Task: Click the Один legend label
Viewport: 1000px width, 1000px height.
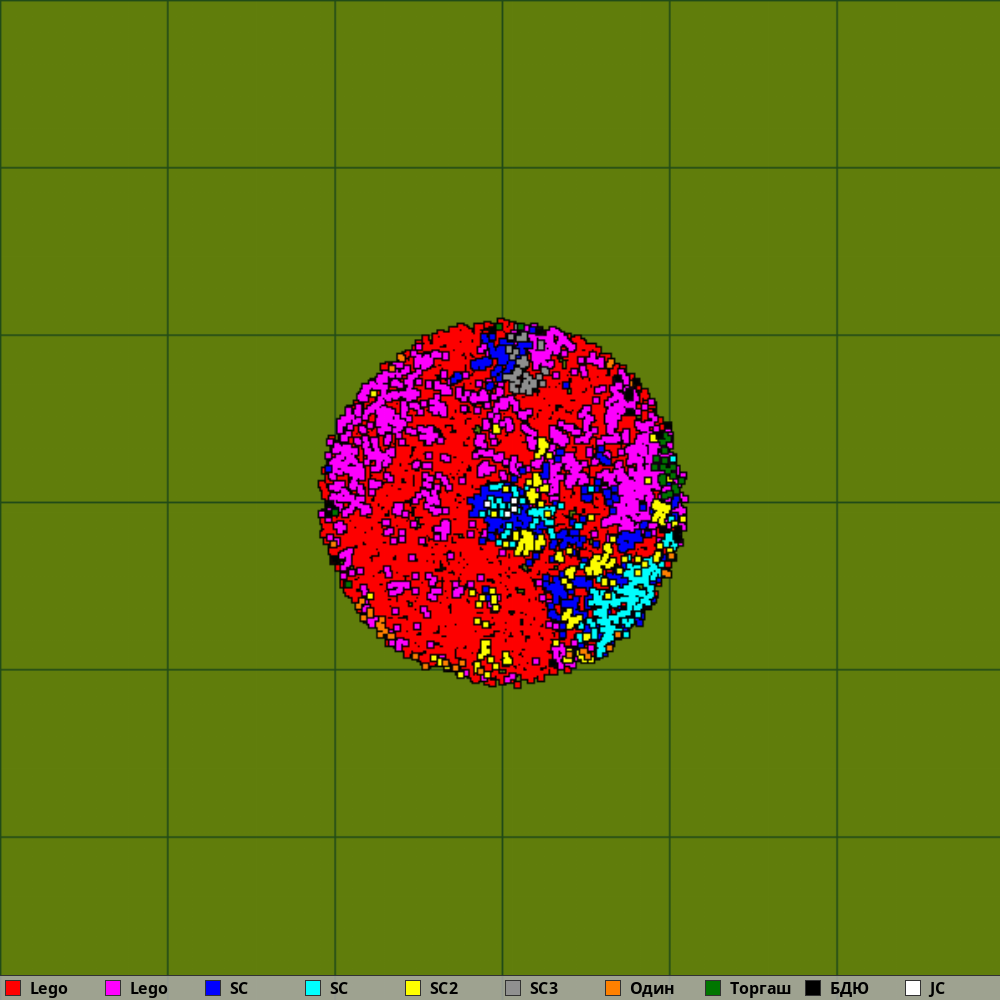Action: (x=652, y=988)
